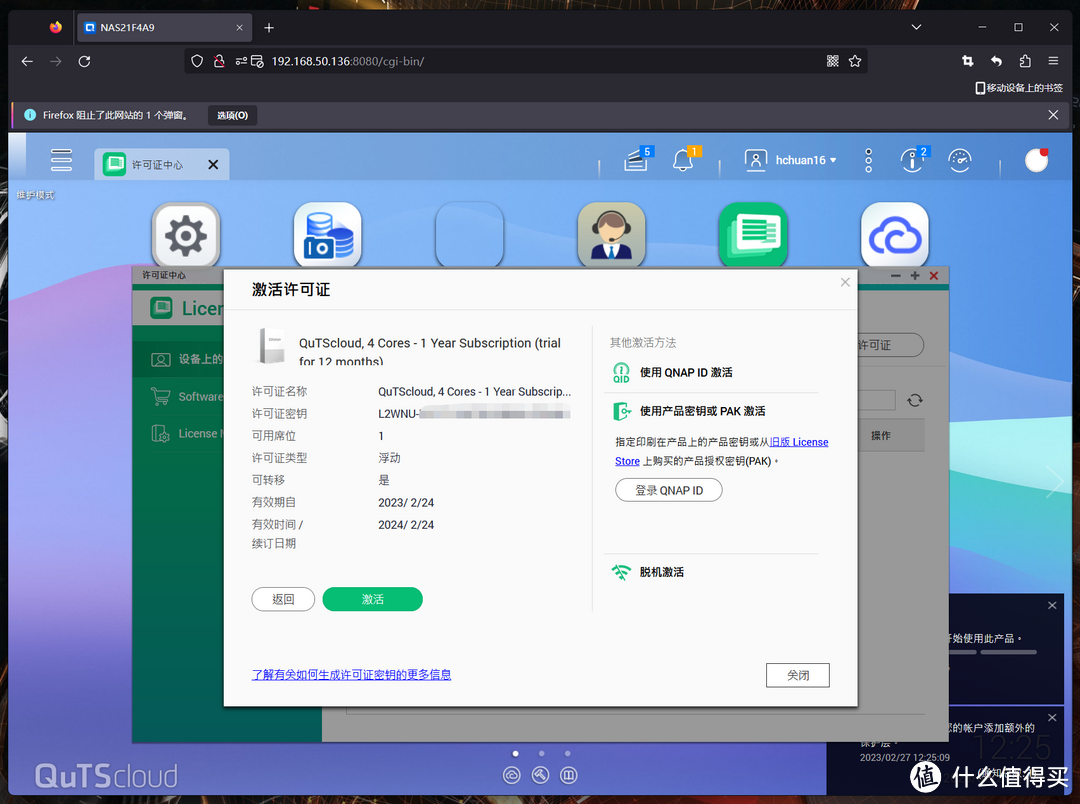Open 移动设备上的书签 bookmarks folder
Screen dimensions: 1080x804
pyautogui.click(x=1019, y=87)
